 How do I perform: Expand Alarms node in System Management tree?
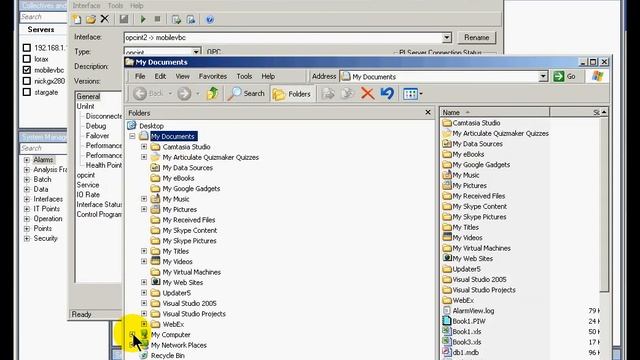(27, 160)
